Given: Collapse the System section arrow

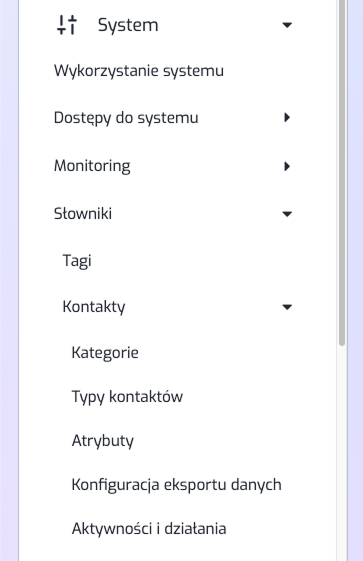Looking at the screenshot, I should (x=287, y=25).
